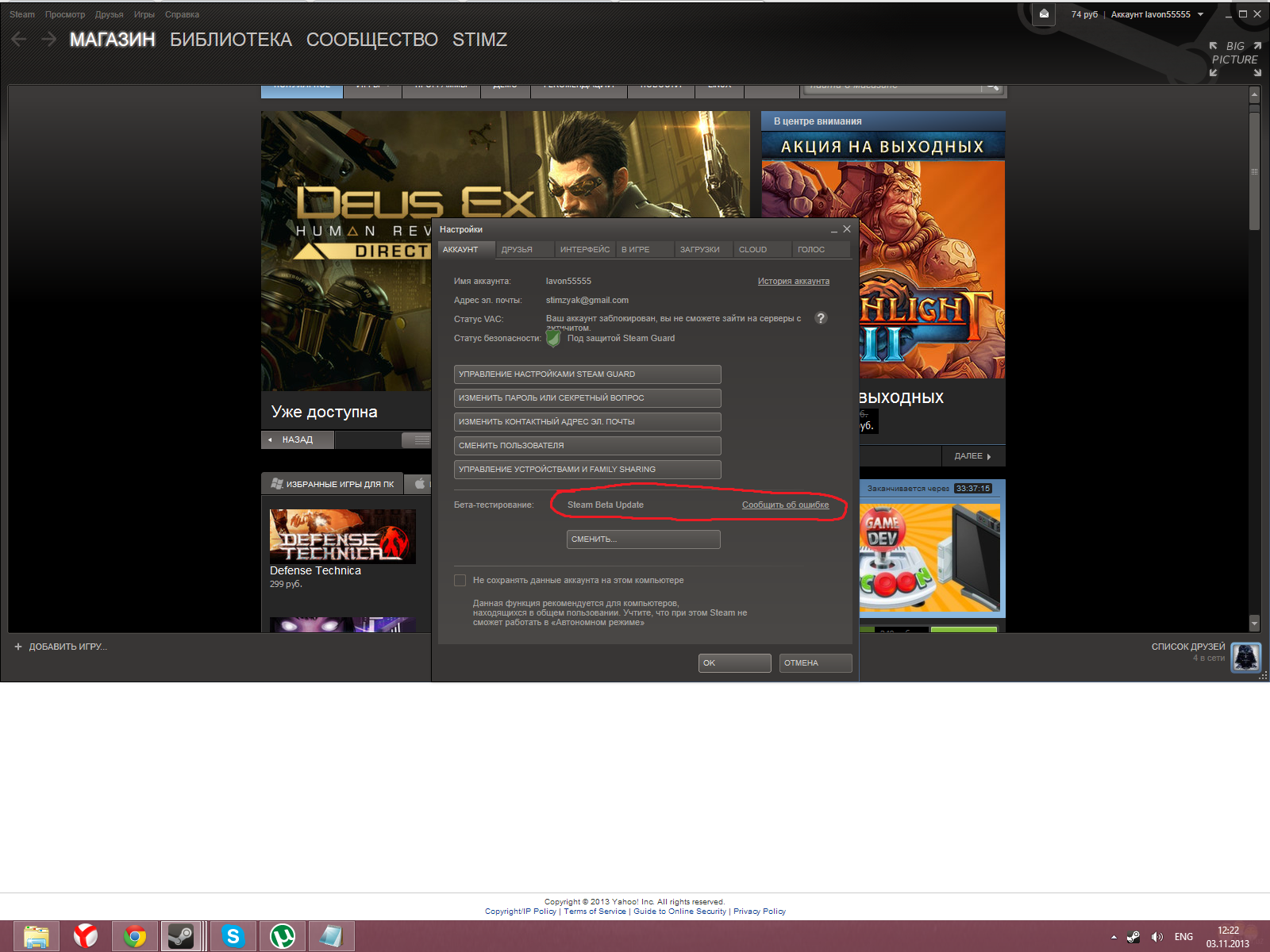Click change contact email address button

tap(587, 422)
